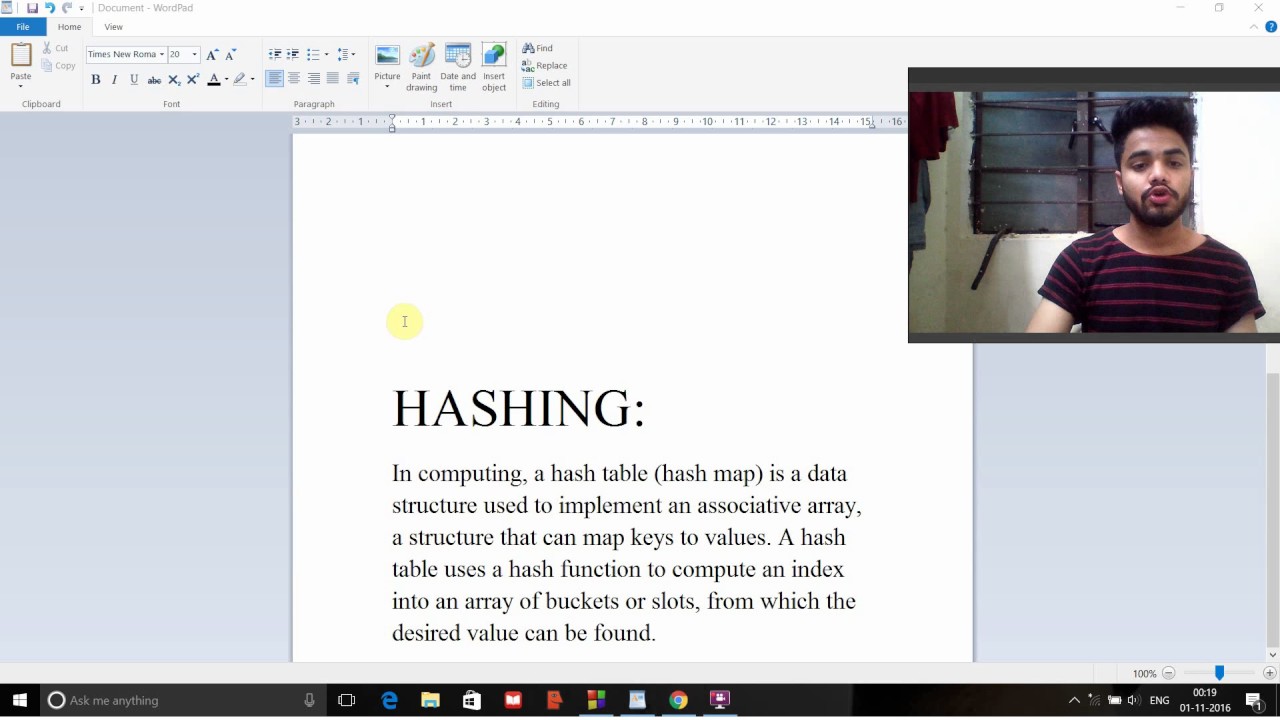Click the Find button

click(x=538, y=48)
